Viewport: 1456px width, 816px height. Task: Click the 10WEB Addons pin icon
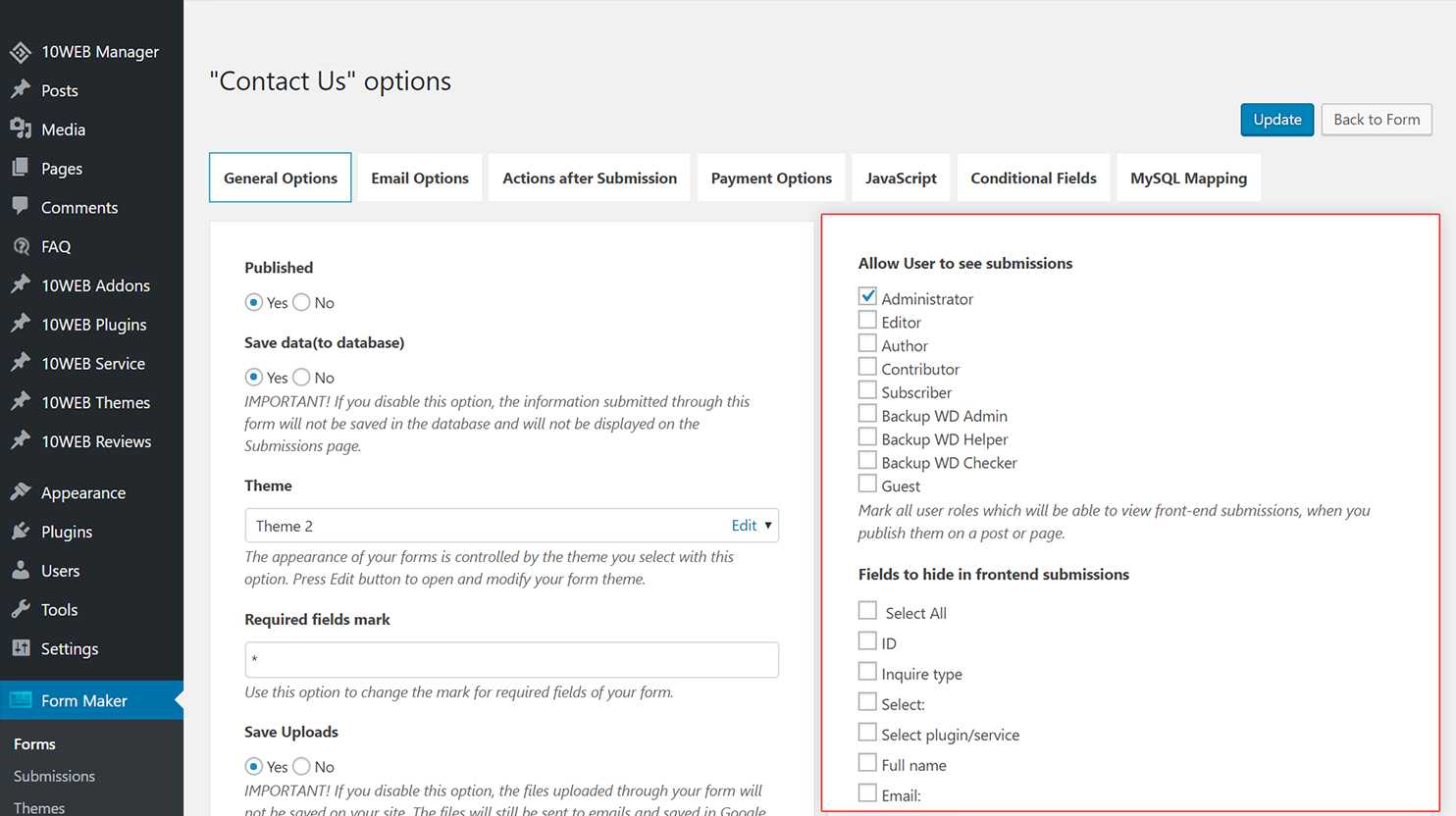(21, 284)
